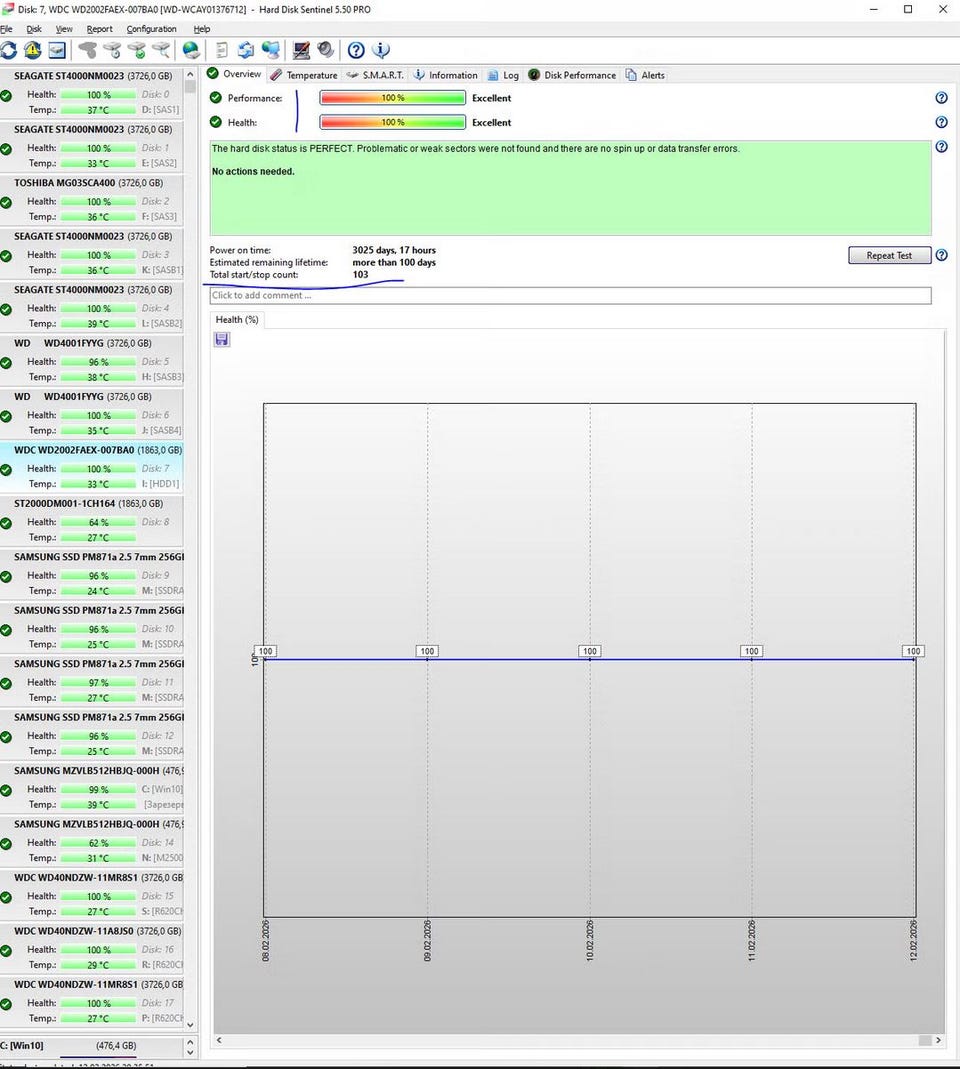960x1069 pixels.
Task: Click help icon next to Repeat Test
Action: pyautogui.click(x=941, y=255)
